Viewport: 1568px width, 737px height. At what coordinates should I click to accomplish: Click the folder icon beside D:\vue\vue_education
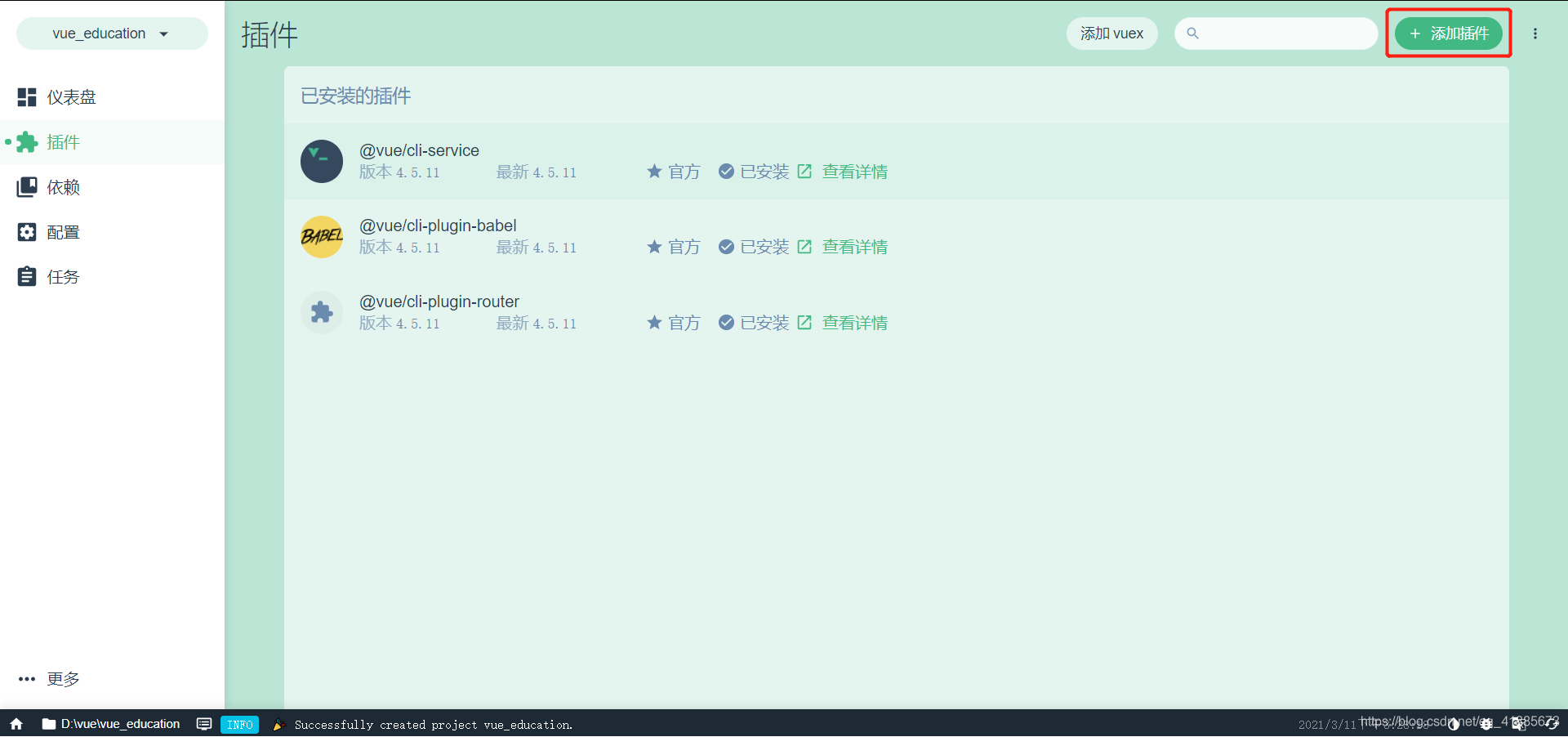click(49, 724)
